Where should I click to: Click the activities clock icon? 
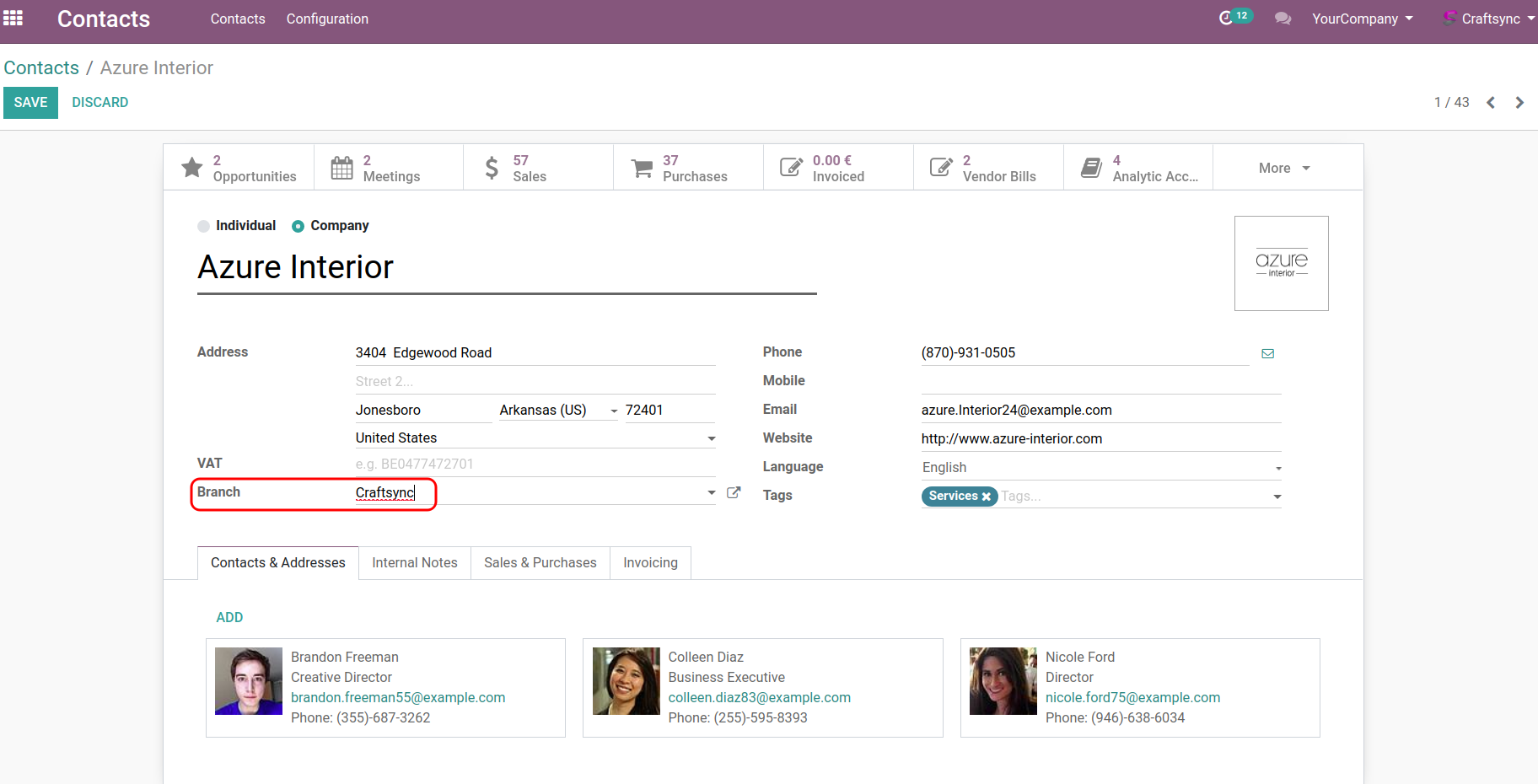1226,18
